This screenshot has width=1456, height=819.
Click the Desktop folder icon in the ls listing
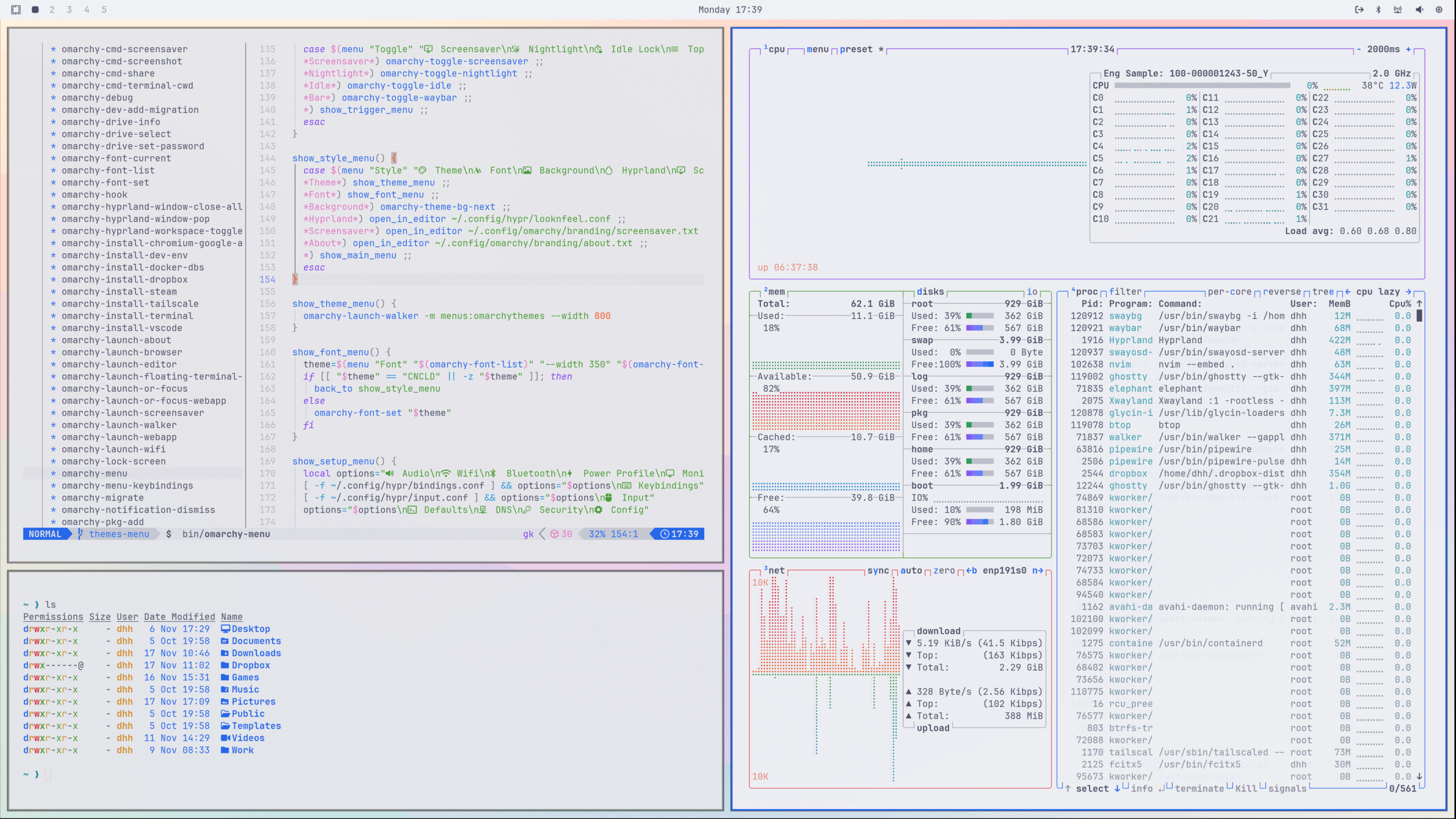pos(225,629)
